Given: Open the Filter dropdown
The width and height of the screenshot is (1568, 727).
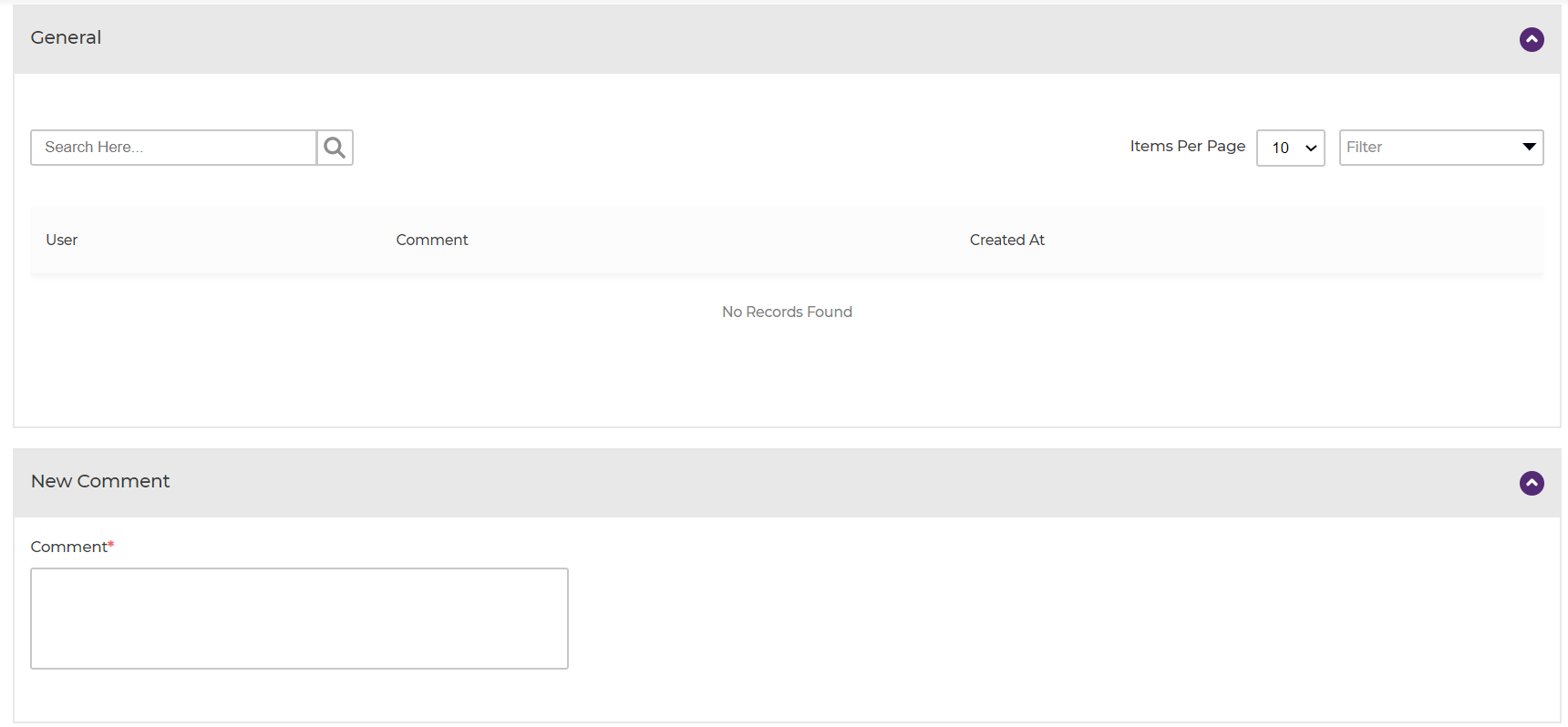Looking at the screenshot, I should tap(1440, 148).
